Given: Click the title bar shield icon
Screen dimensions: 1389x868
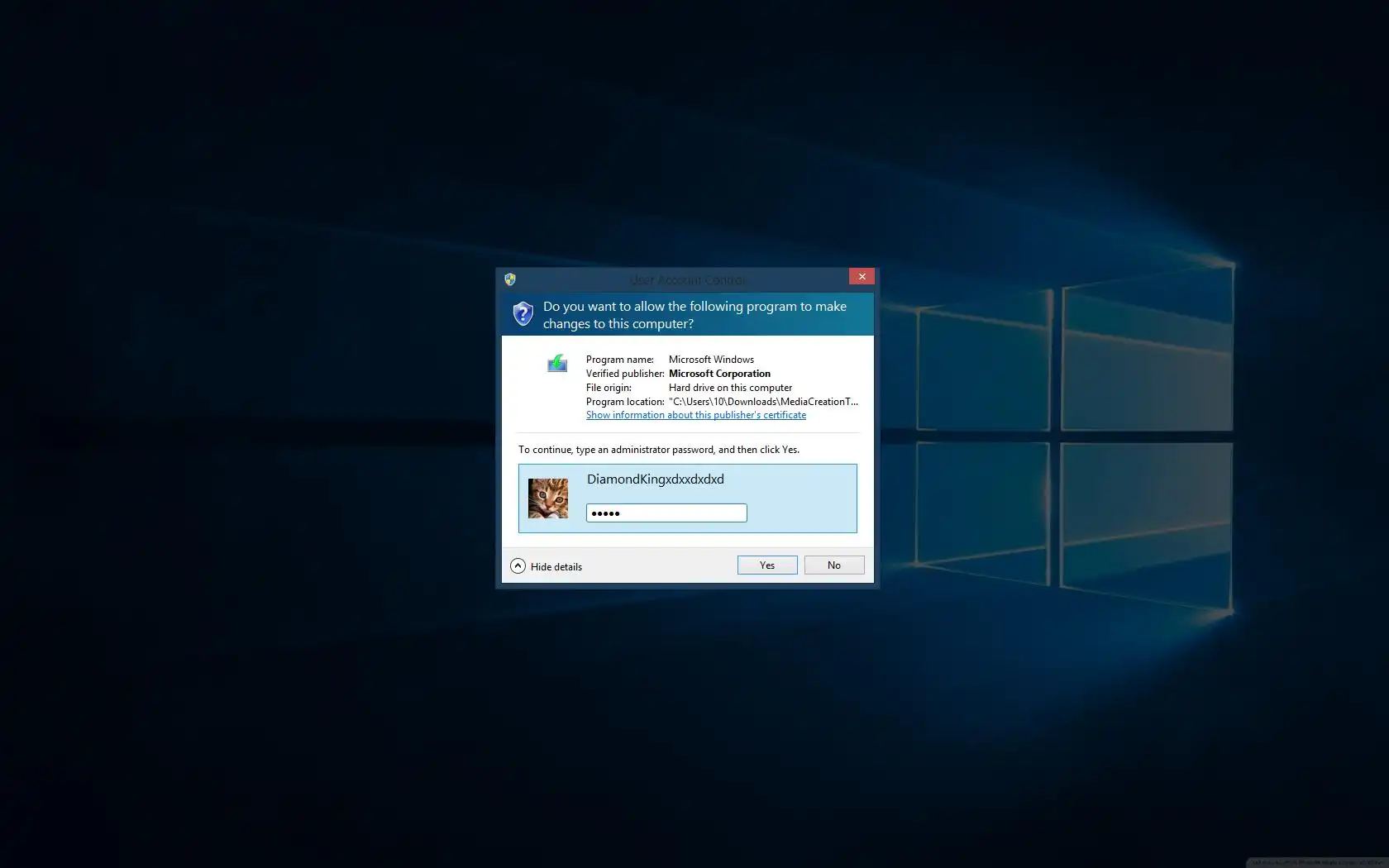Looking at the screenshot, I should pos(510,279).
